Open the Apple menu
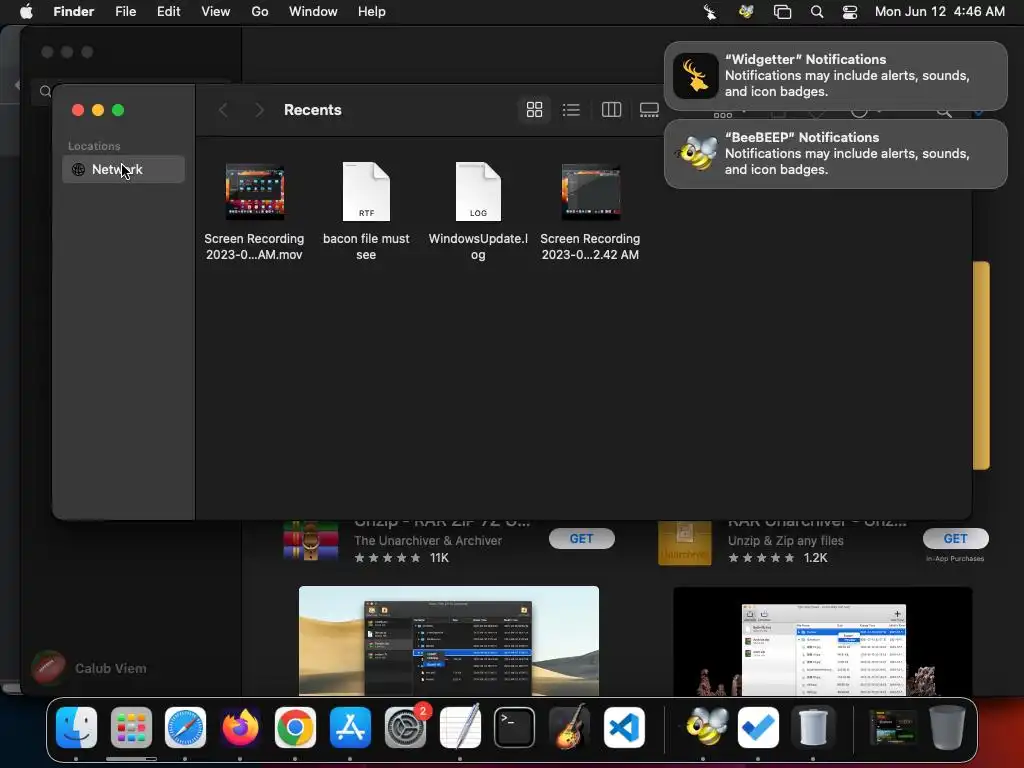Screen dimensions: 1024x768 pos(26,12)
